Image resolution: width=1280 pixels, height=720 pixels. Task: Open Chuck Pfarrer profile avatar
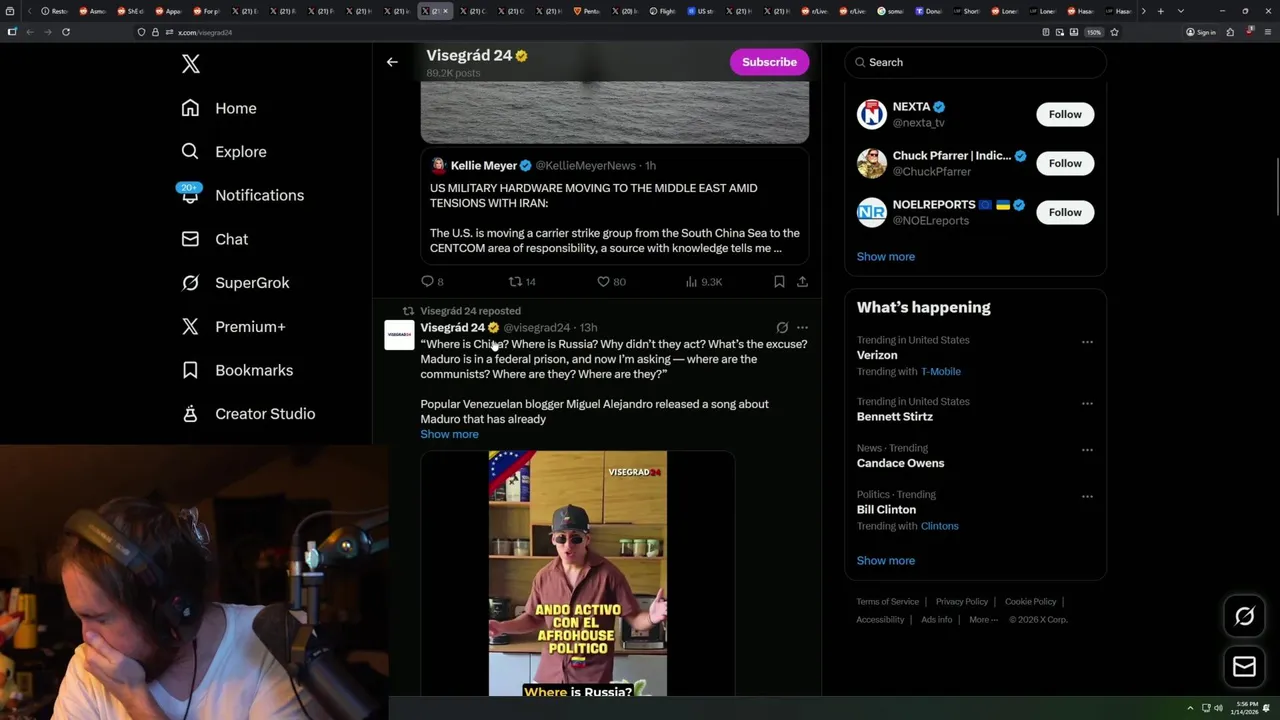click(872, 163)
